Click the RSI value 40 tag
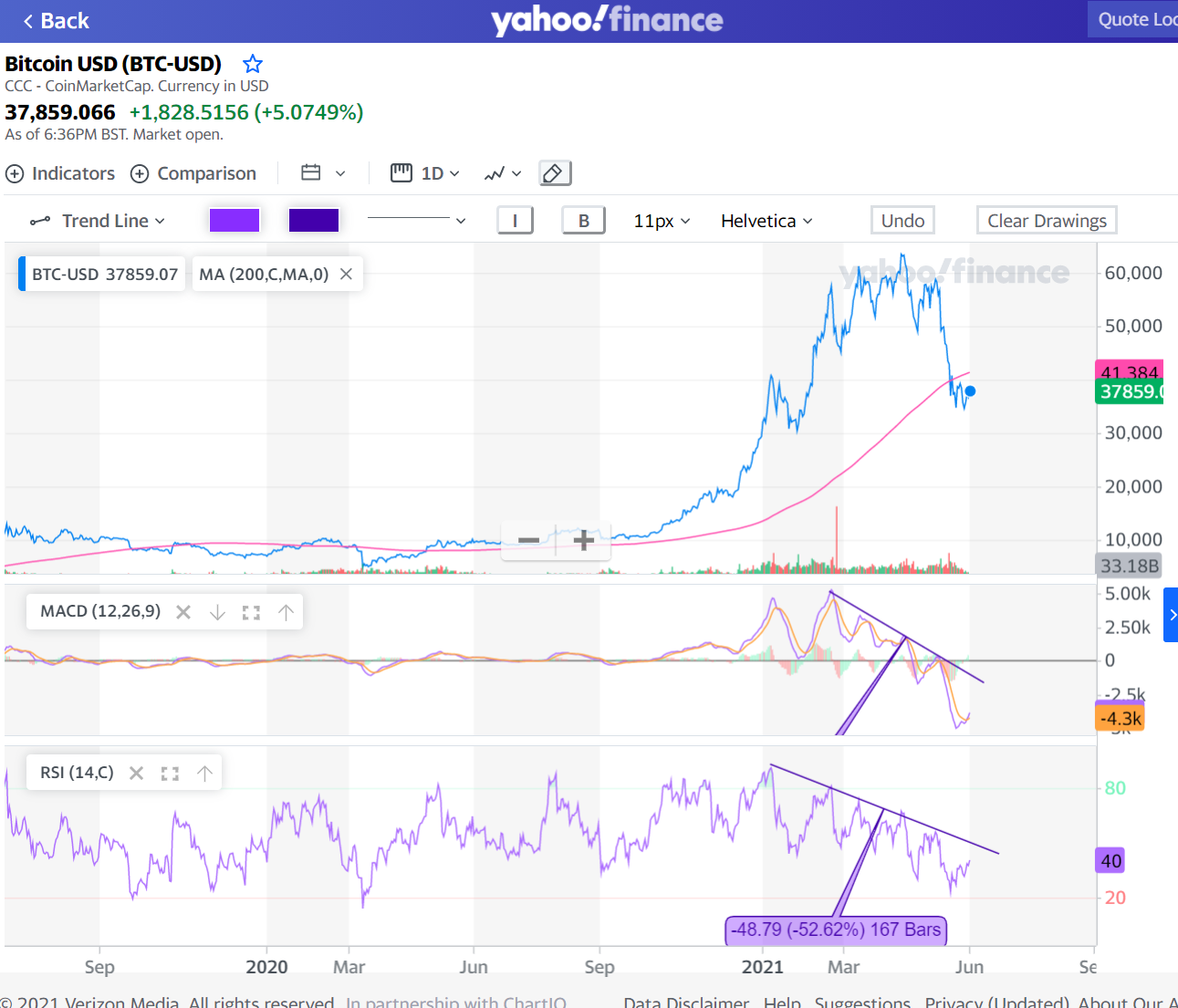The image size is (1178, 1008). tap(1110, 860)
